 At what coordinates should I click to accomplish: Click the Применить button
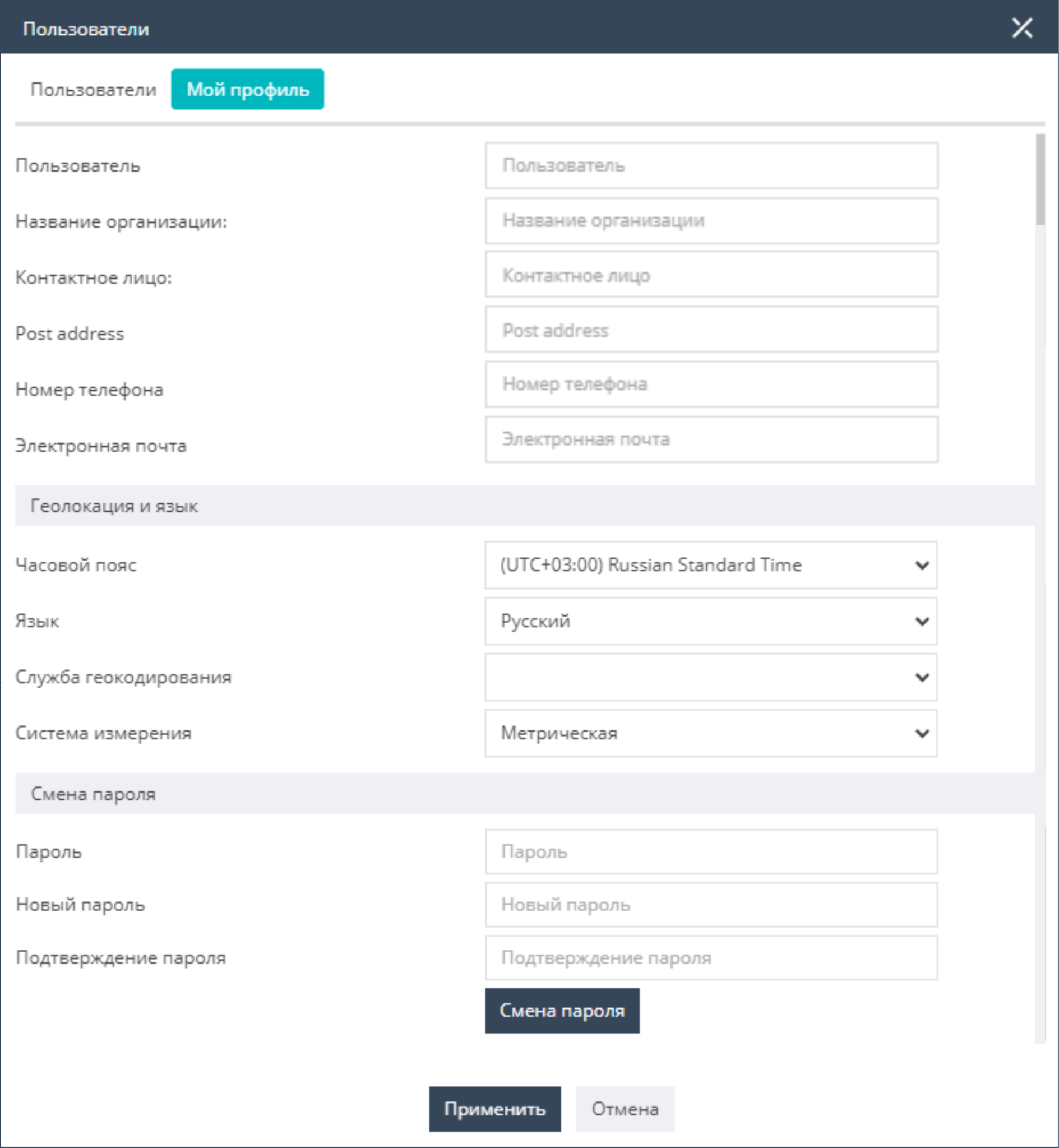click(x=494, y=1109)
